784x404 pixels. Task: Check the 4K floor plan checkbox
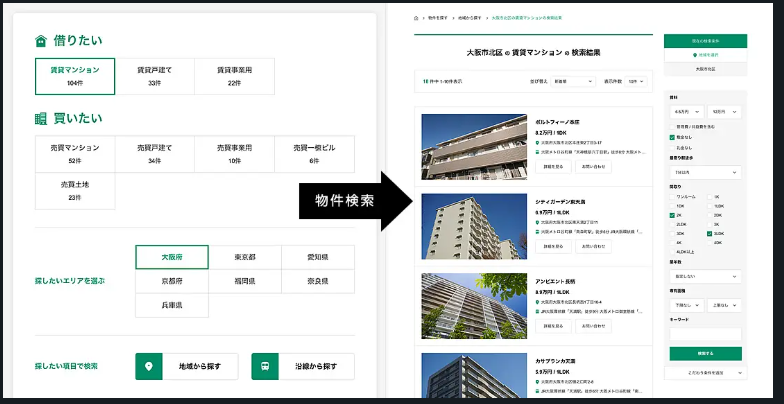pos(672,242)
